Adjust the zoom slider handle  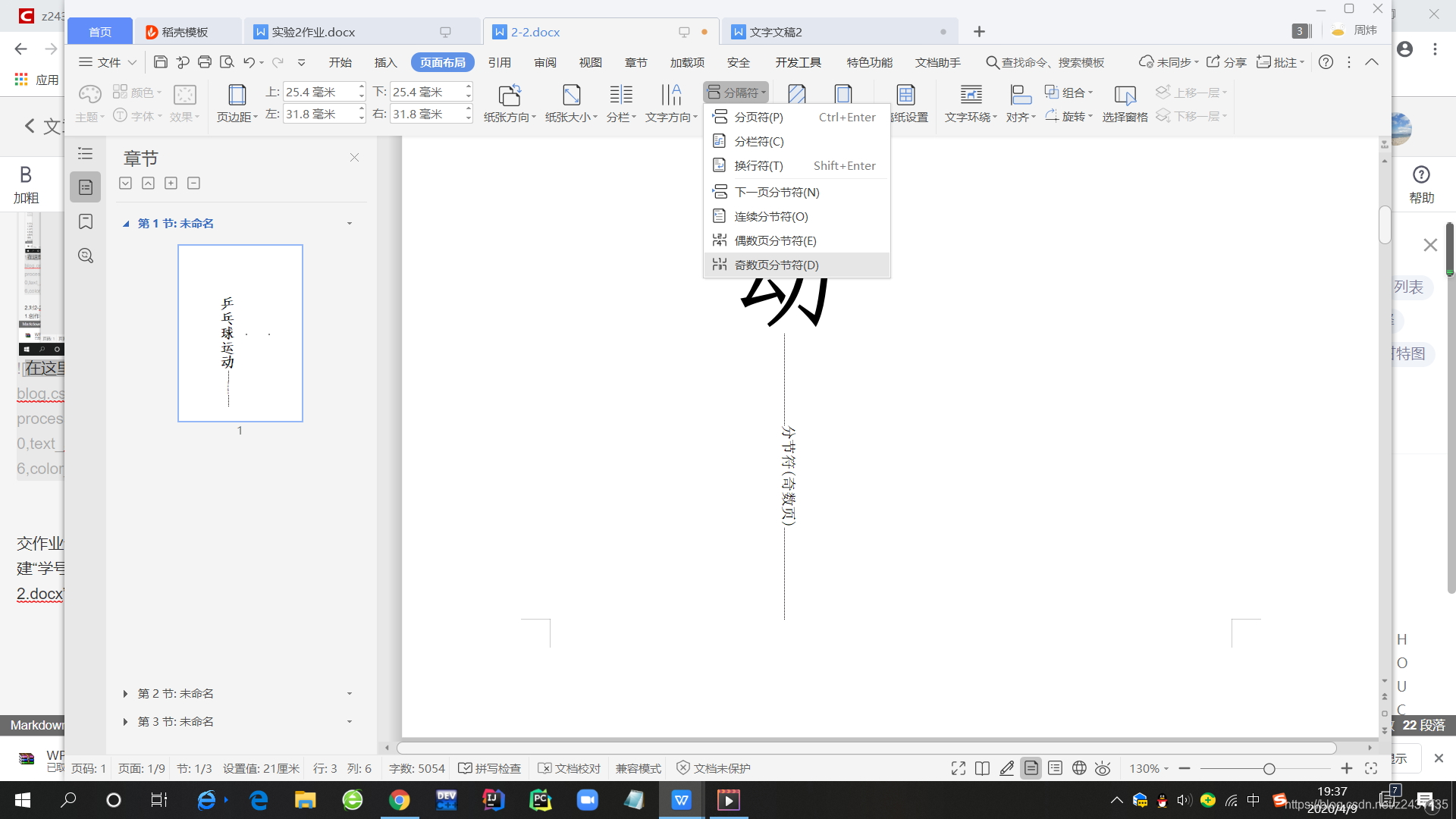1269,768
